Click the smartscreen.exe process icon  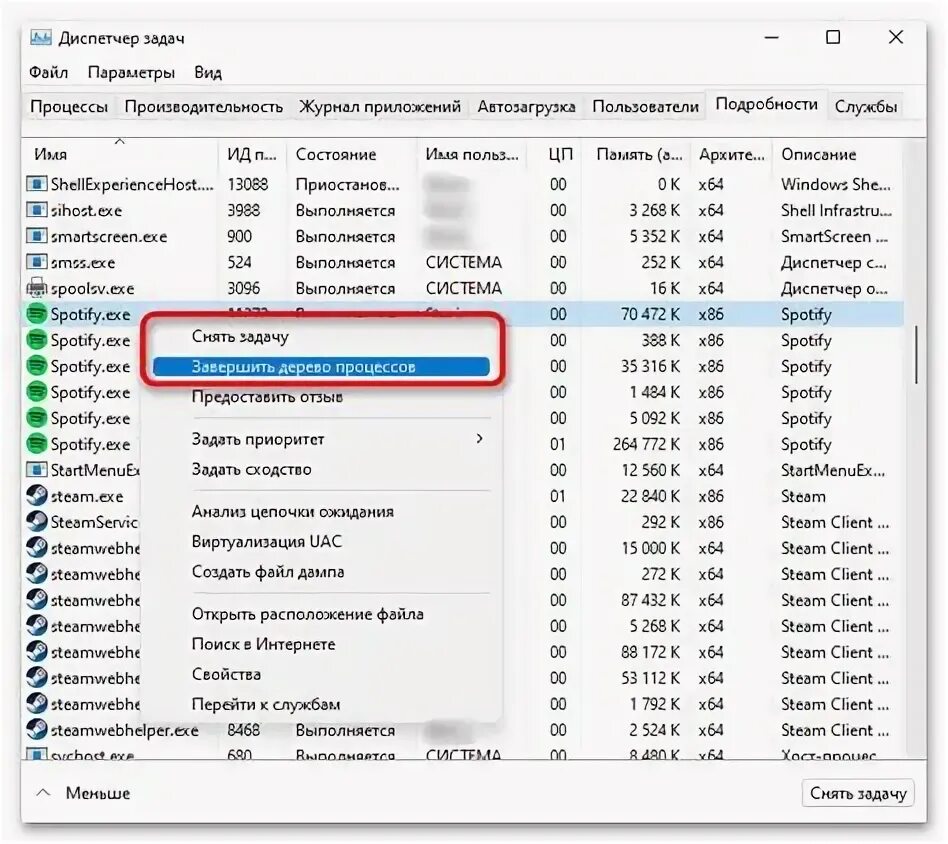pyautogui.click(x=36, y=236)
